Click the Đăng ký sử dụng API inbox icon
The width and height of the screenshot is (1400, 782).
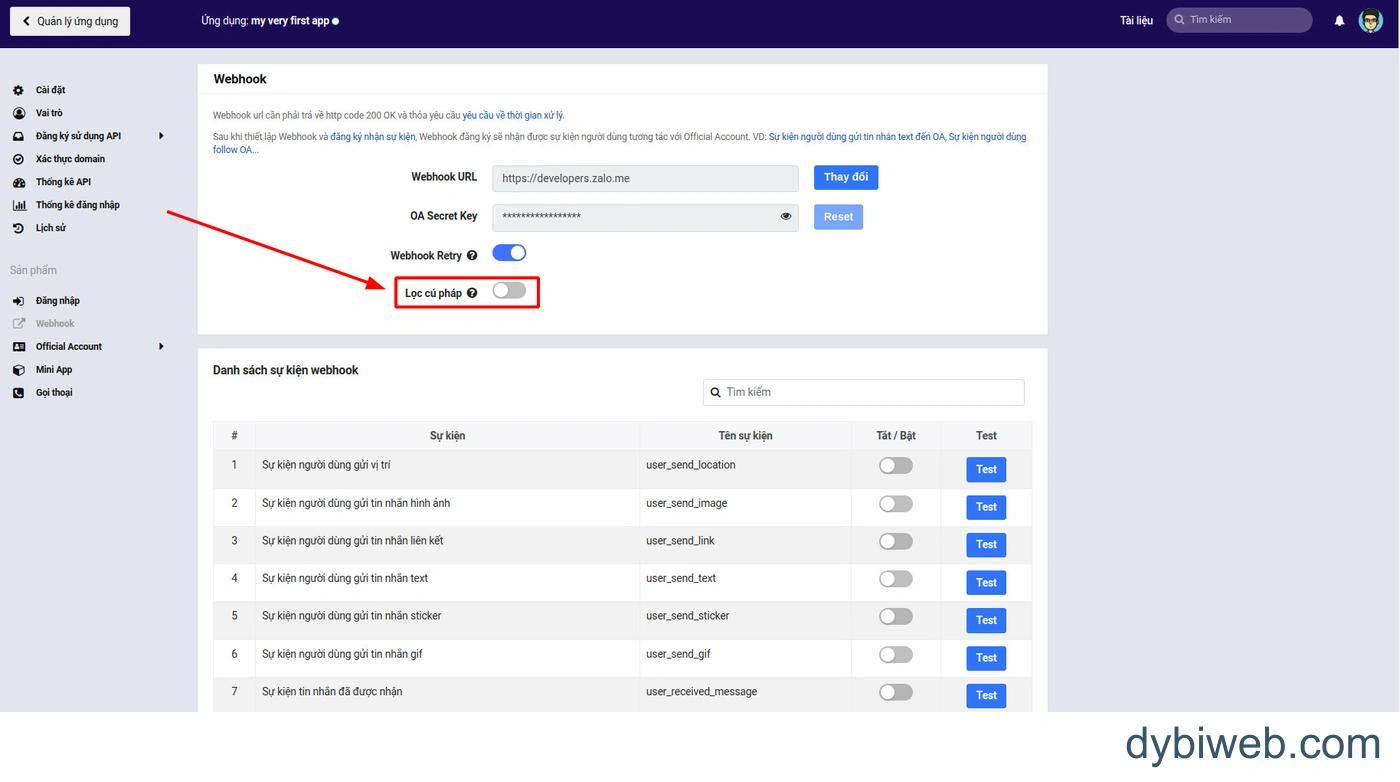18,136
